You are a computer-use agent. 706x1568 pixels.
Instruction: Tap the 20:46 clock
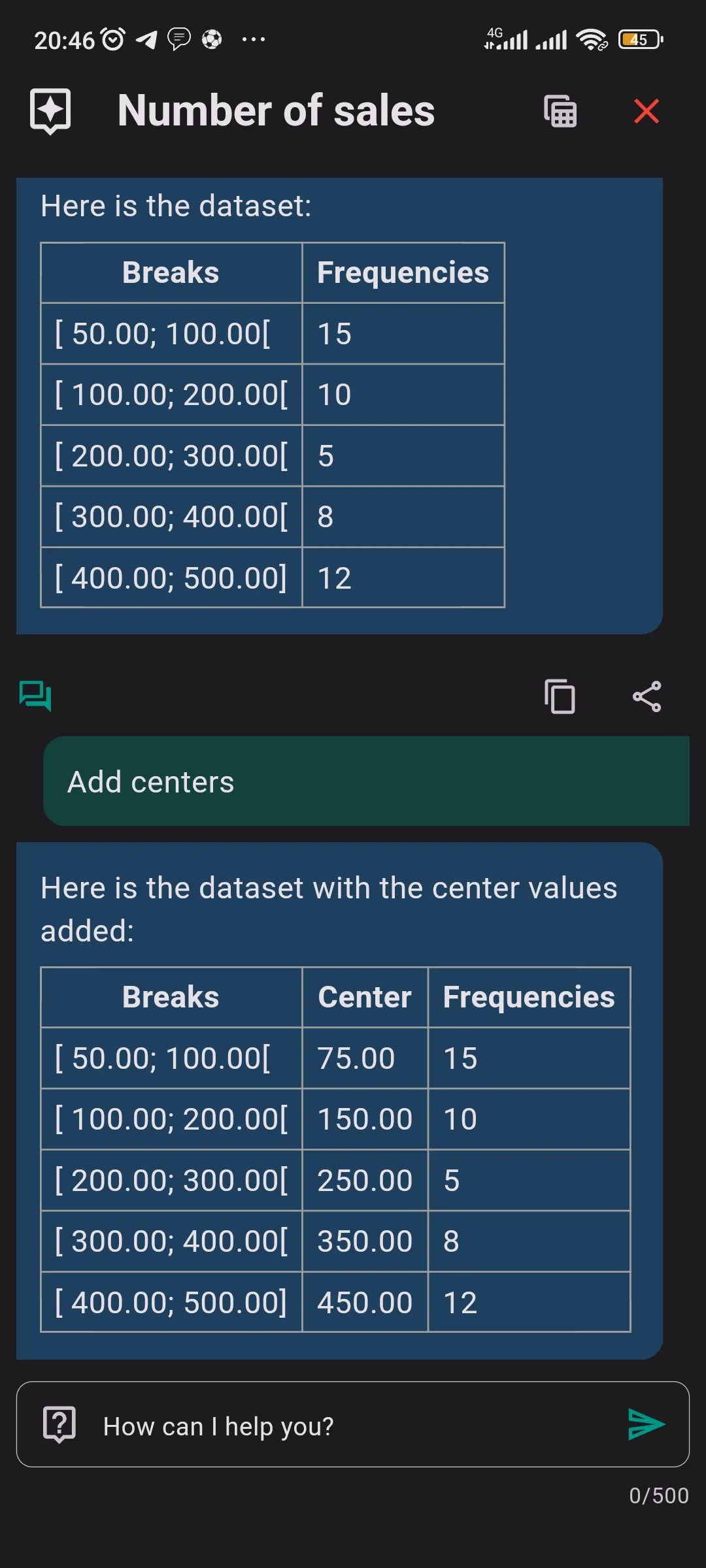click(65, 41)
